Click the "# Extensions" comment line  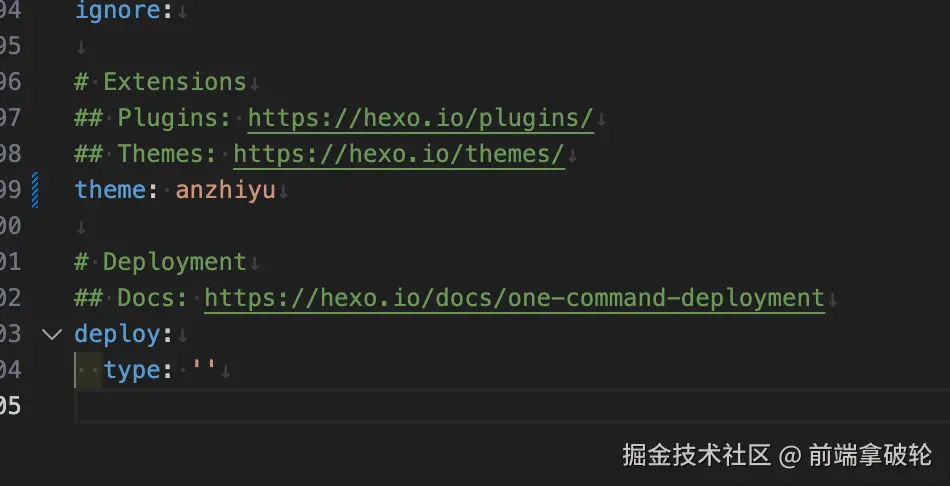click(160, 82)
